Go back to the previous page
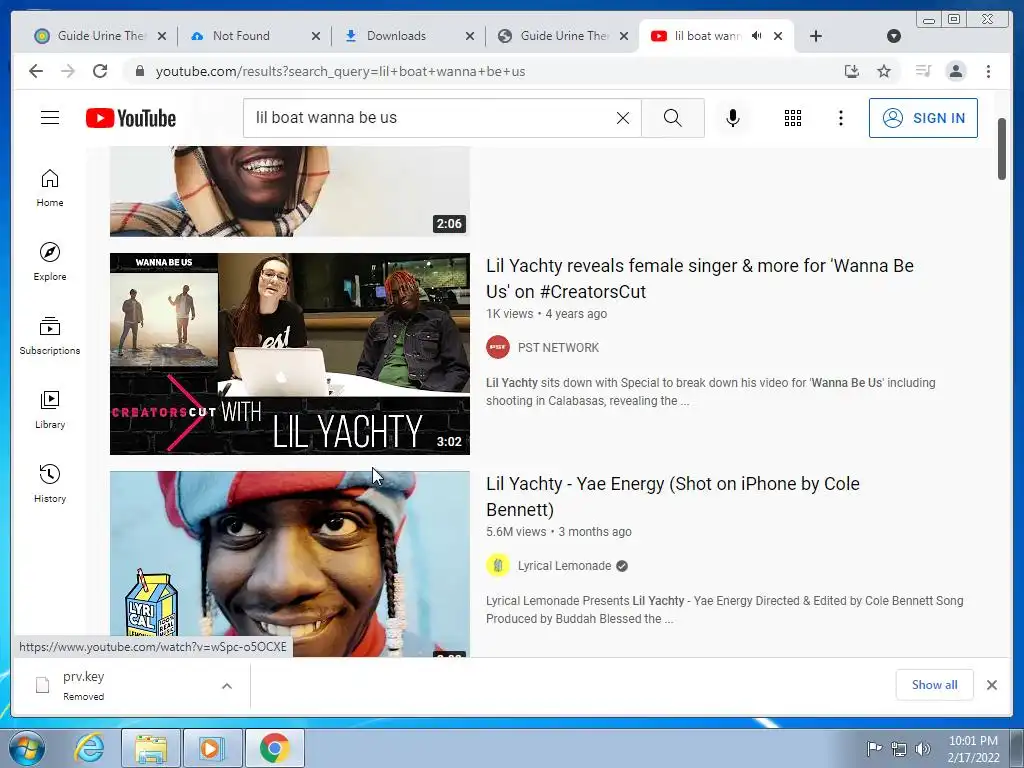The image size is (1024, 768). tap(36, 71)
